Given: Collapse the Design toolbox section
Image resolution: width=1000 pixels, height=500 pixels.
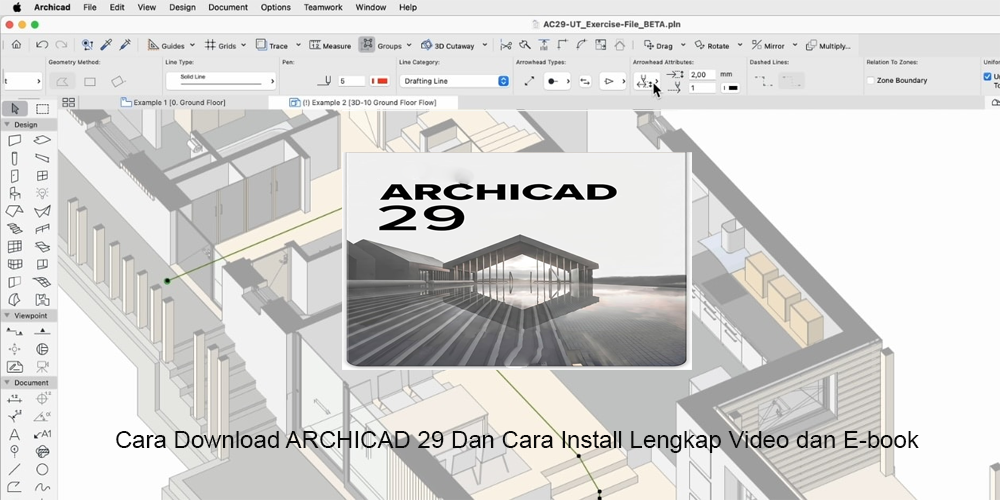Looking at the screenshot, I should (8, 125).
